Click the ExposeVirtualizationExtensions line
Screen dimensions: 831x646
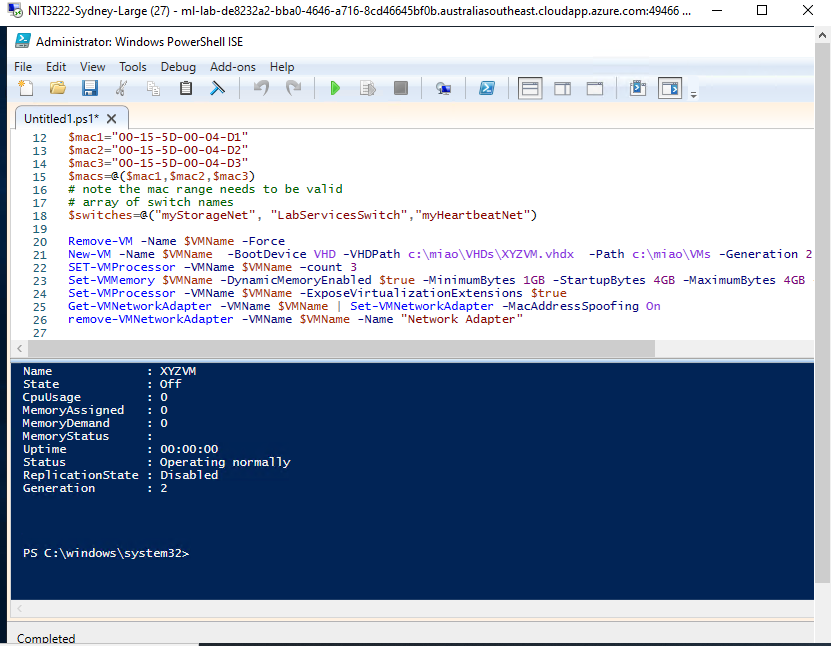[317, 293]
